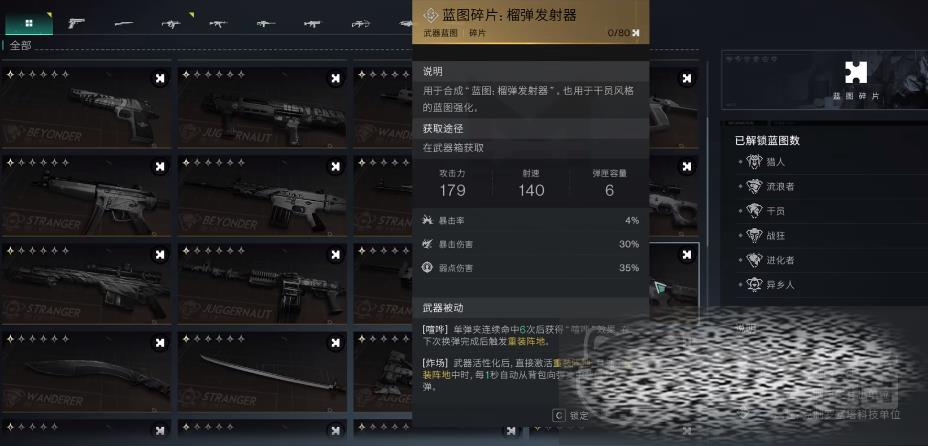
Task: Click the 锁定 lock key prompt
Action: [571, 415]
